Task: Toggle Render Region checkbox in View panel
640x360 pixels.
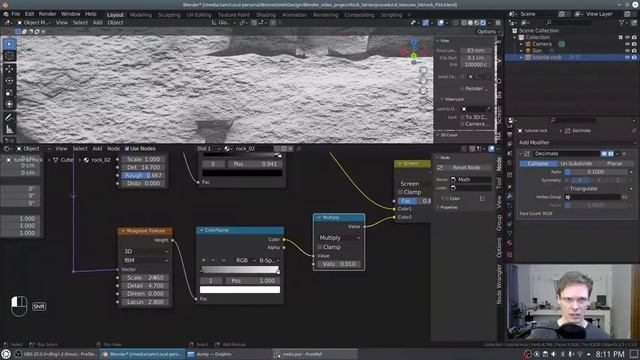Action: coord(462,89)
